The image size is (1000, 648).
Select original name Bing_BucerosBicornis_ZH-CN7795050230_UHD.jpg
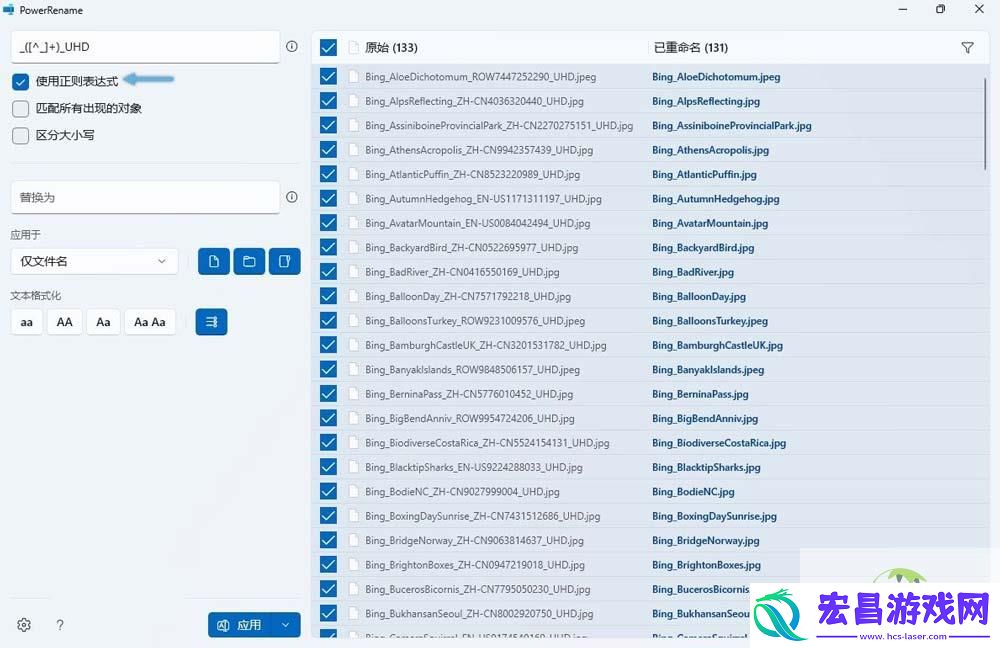click(478, 589)
